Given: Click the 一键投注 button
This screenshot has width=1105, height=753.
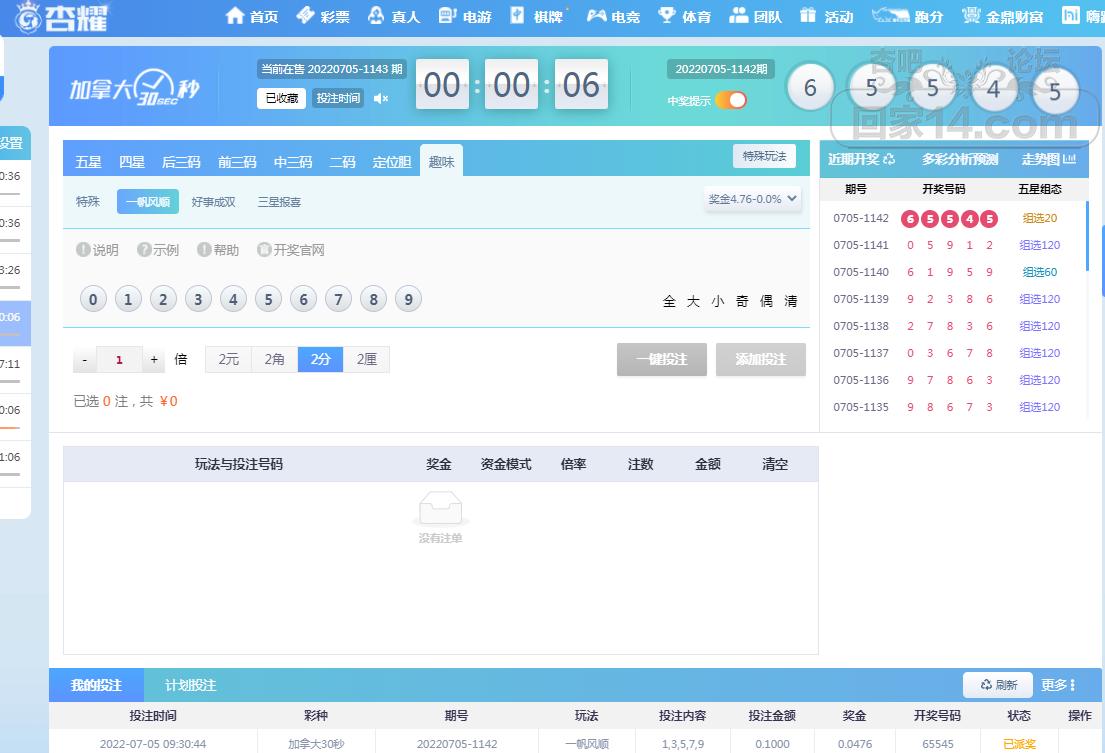Looking at the screenshot, I should point(661,359).
